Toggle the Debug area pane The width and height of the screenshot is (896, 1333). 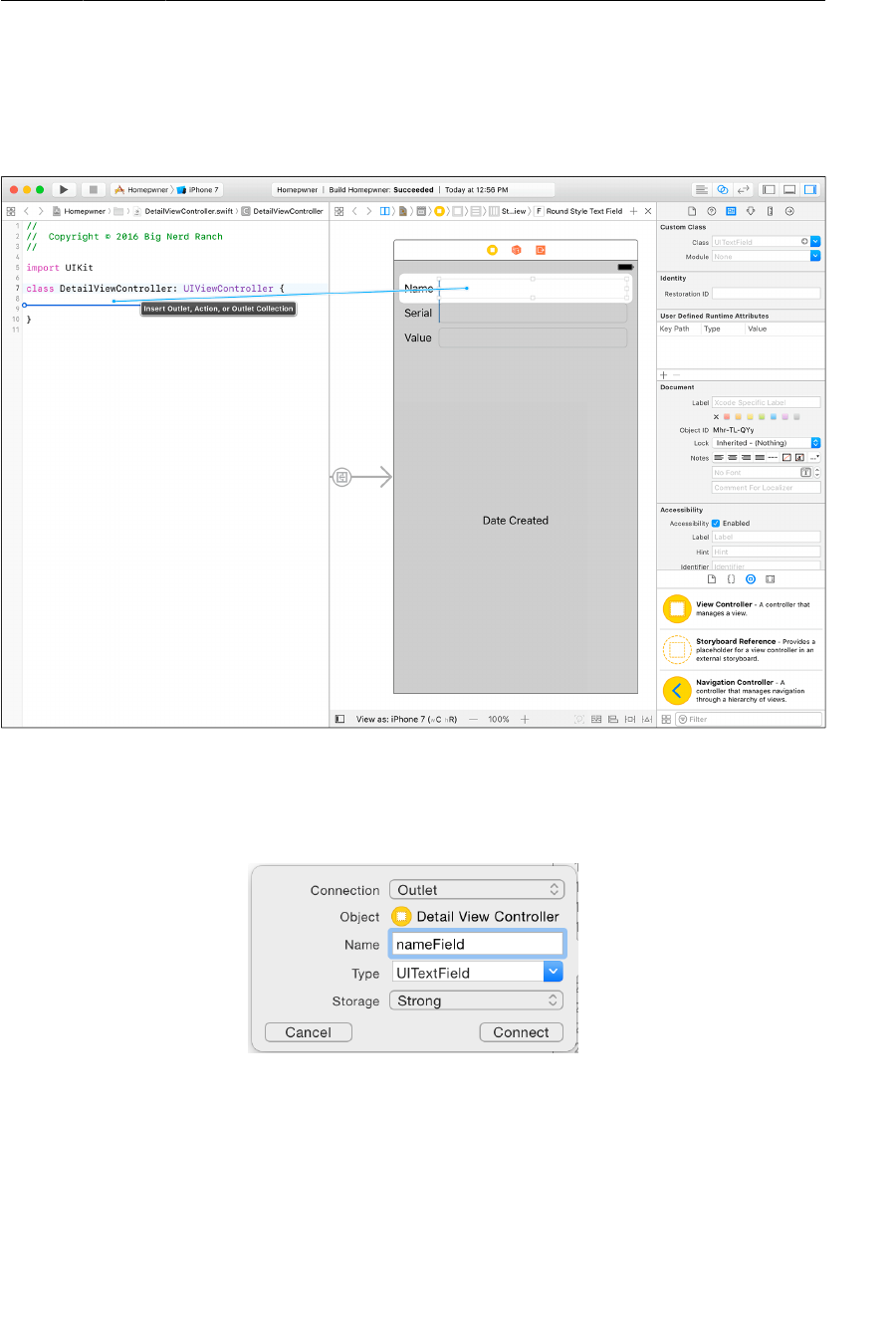pyautogui.click(x=789, y=189)
